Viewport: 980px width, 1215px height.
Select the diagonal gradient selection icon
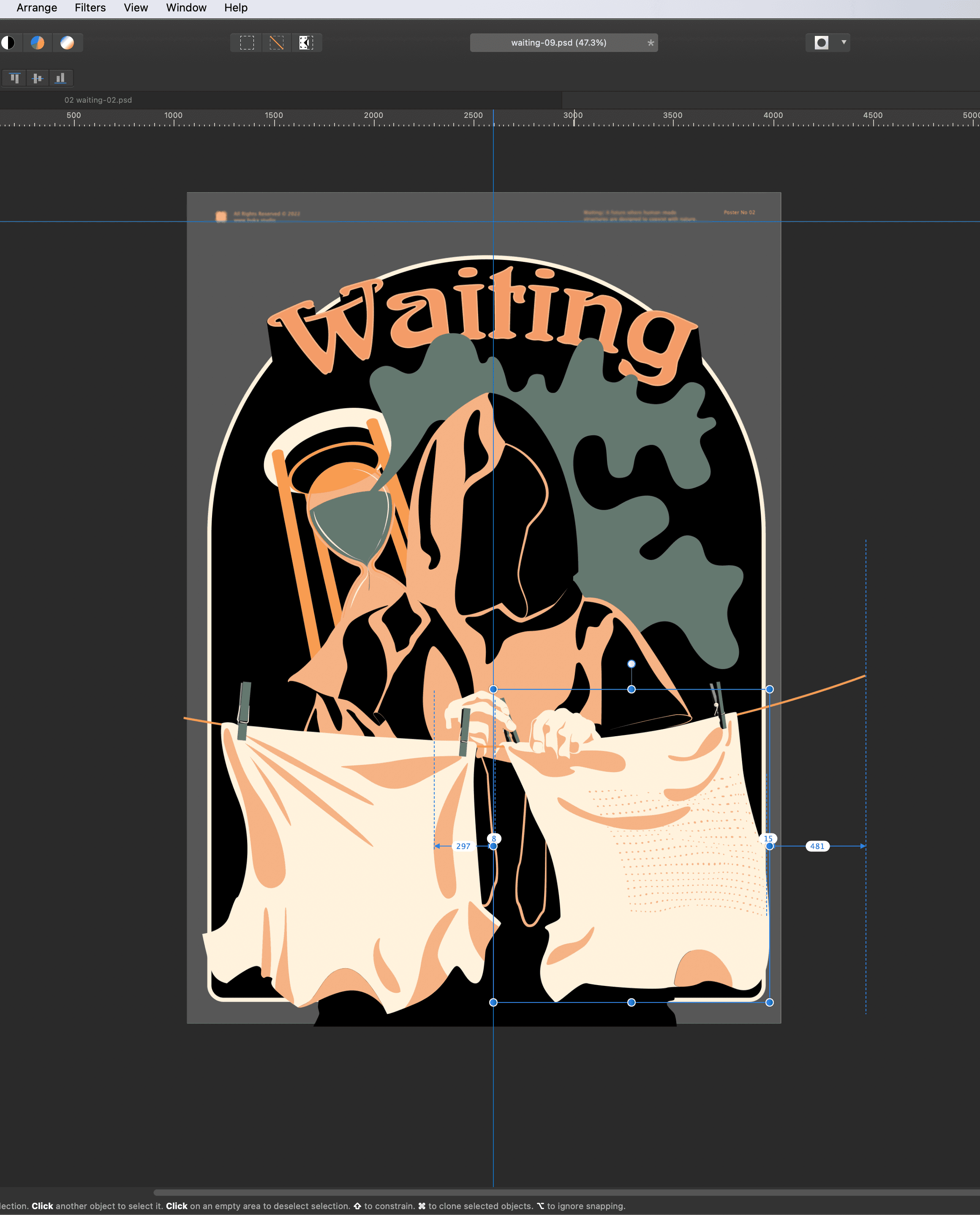click(276, 42)
